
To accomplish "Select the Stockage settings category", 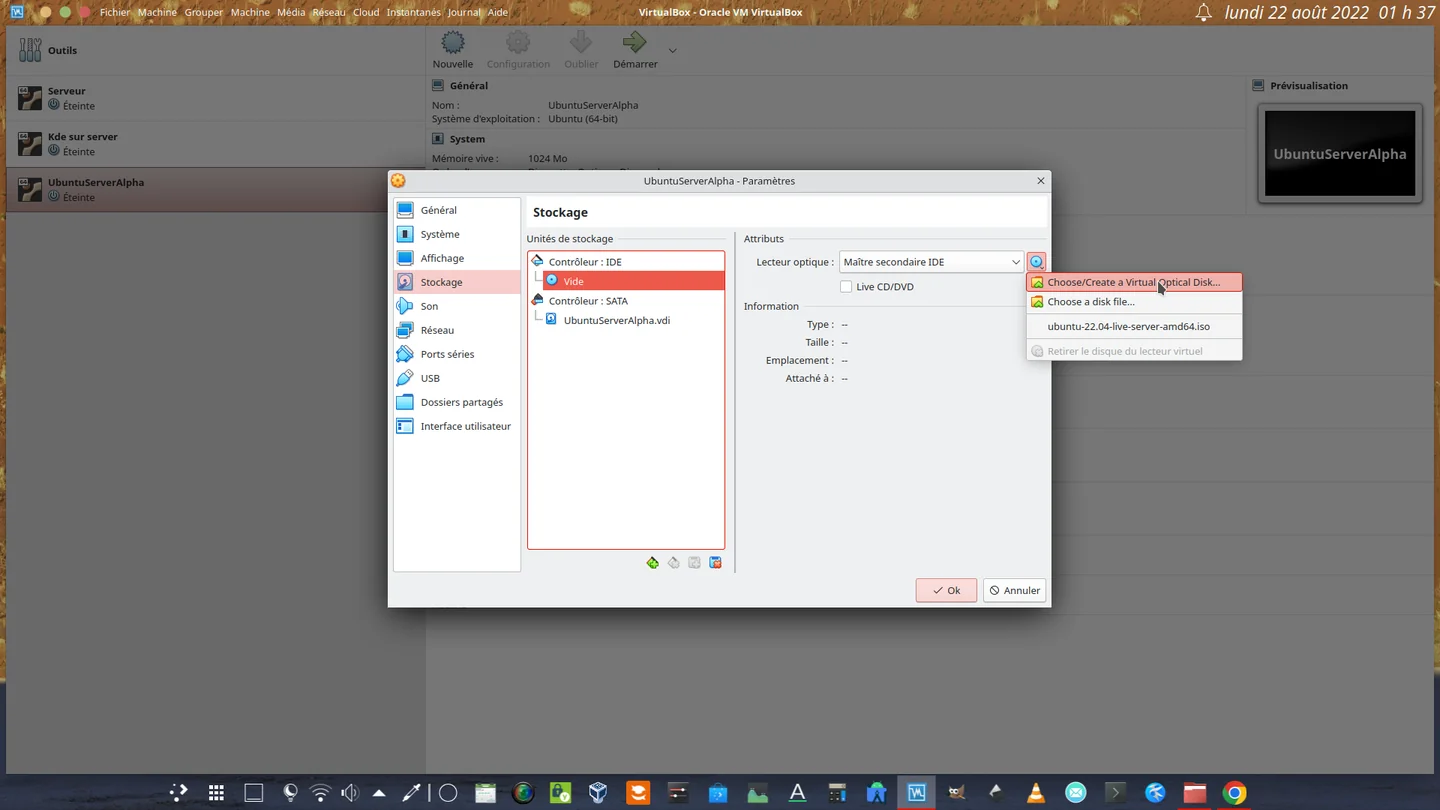I will (457, 282).
